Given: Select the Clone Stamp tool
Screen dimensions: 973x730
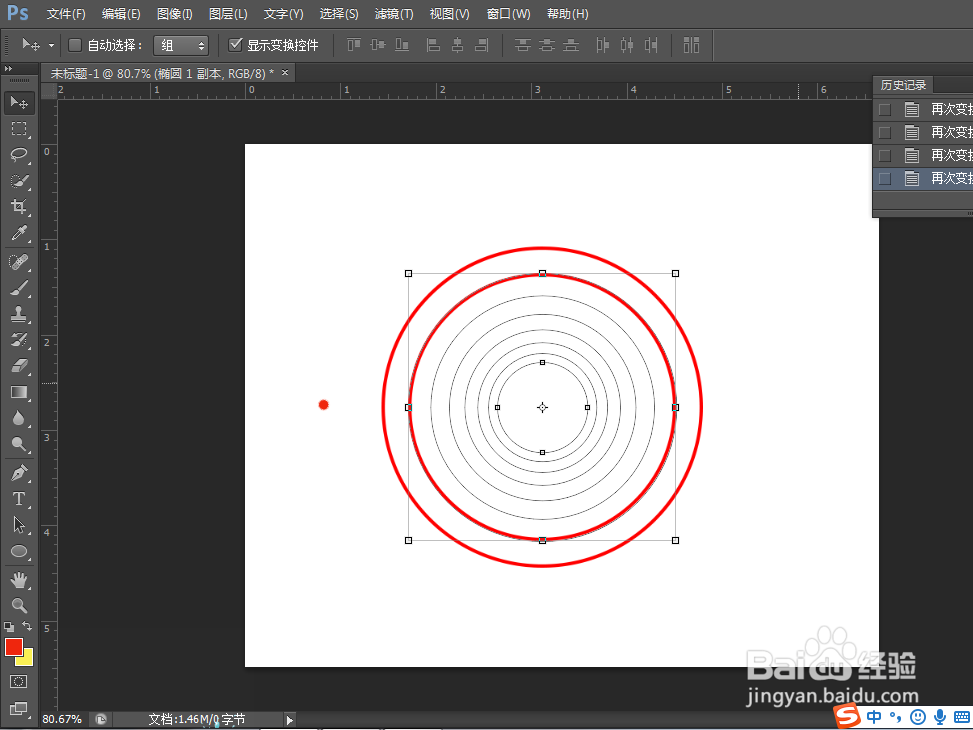Looking at the screenshot, I should (x=19, y=314).
